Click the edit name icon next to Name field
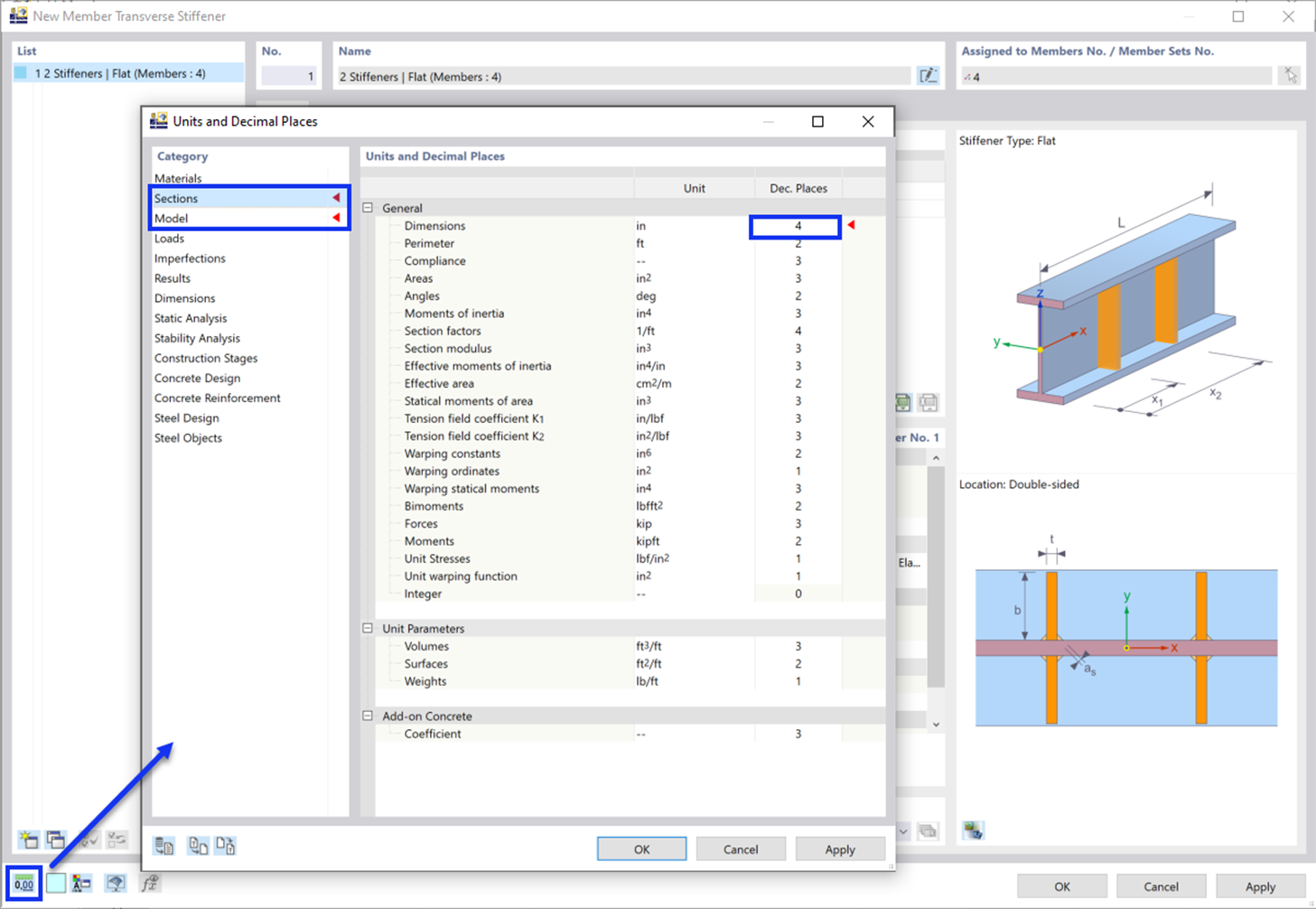 pyautogui.click(x=928, y=76)
